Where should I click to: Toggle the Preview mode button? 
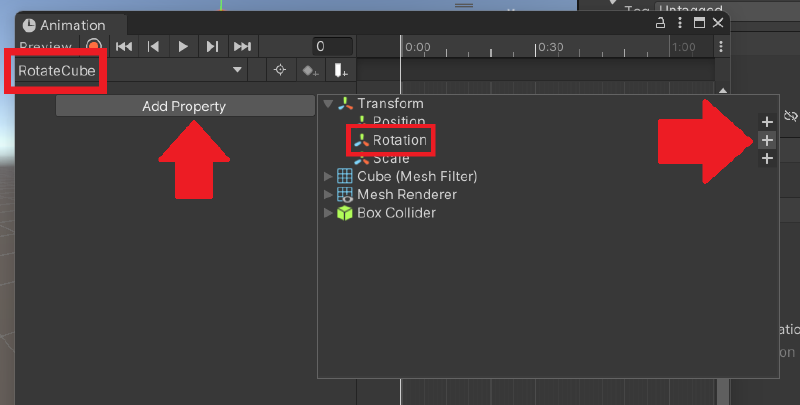point(45,46)
